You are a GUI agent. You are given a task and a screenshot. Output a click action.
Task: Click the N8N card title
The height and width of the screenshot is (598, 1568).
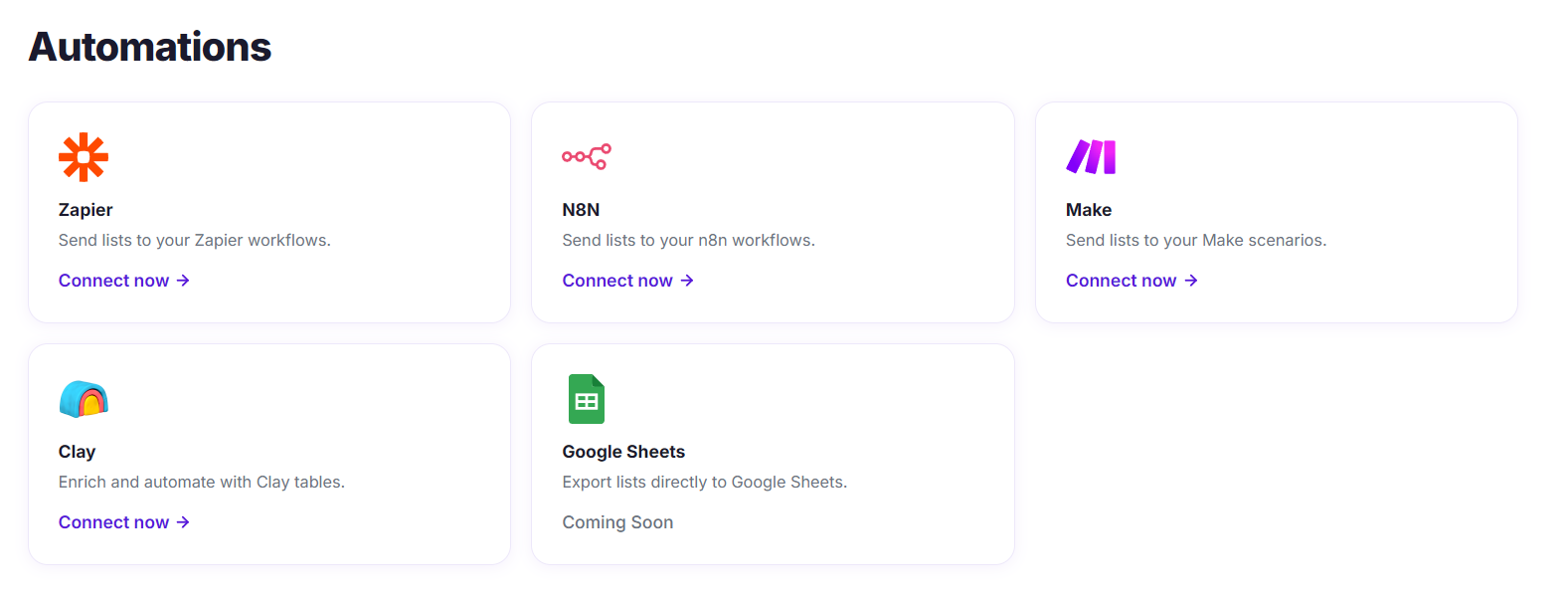coord(581,210)
